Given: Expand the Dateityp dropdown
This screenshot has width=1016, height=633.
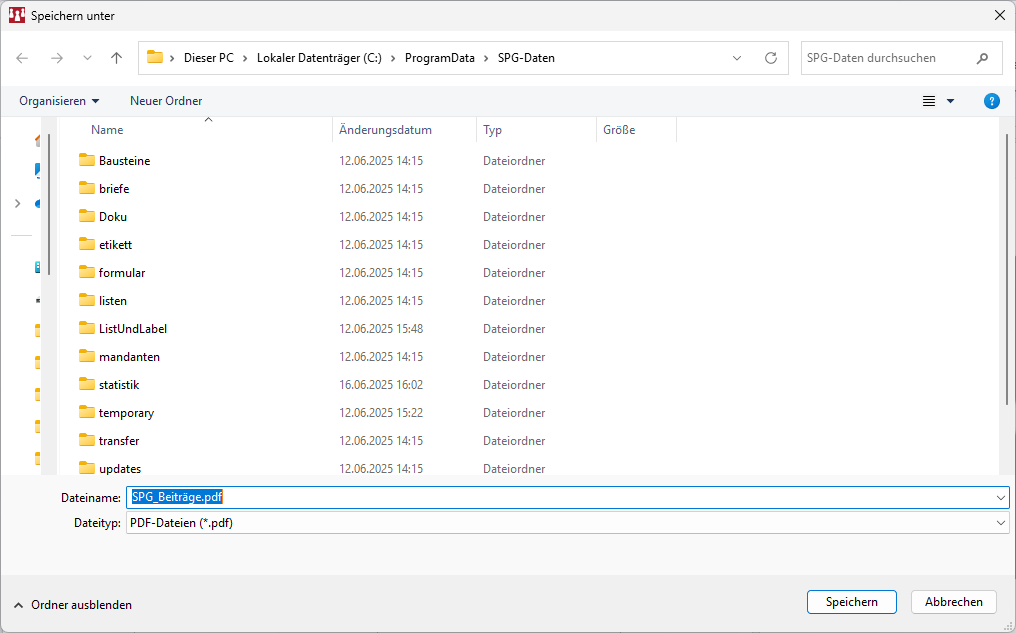Looking at the screenshot, I should pyautogui.click(x=1001, y=523).
